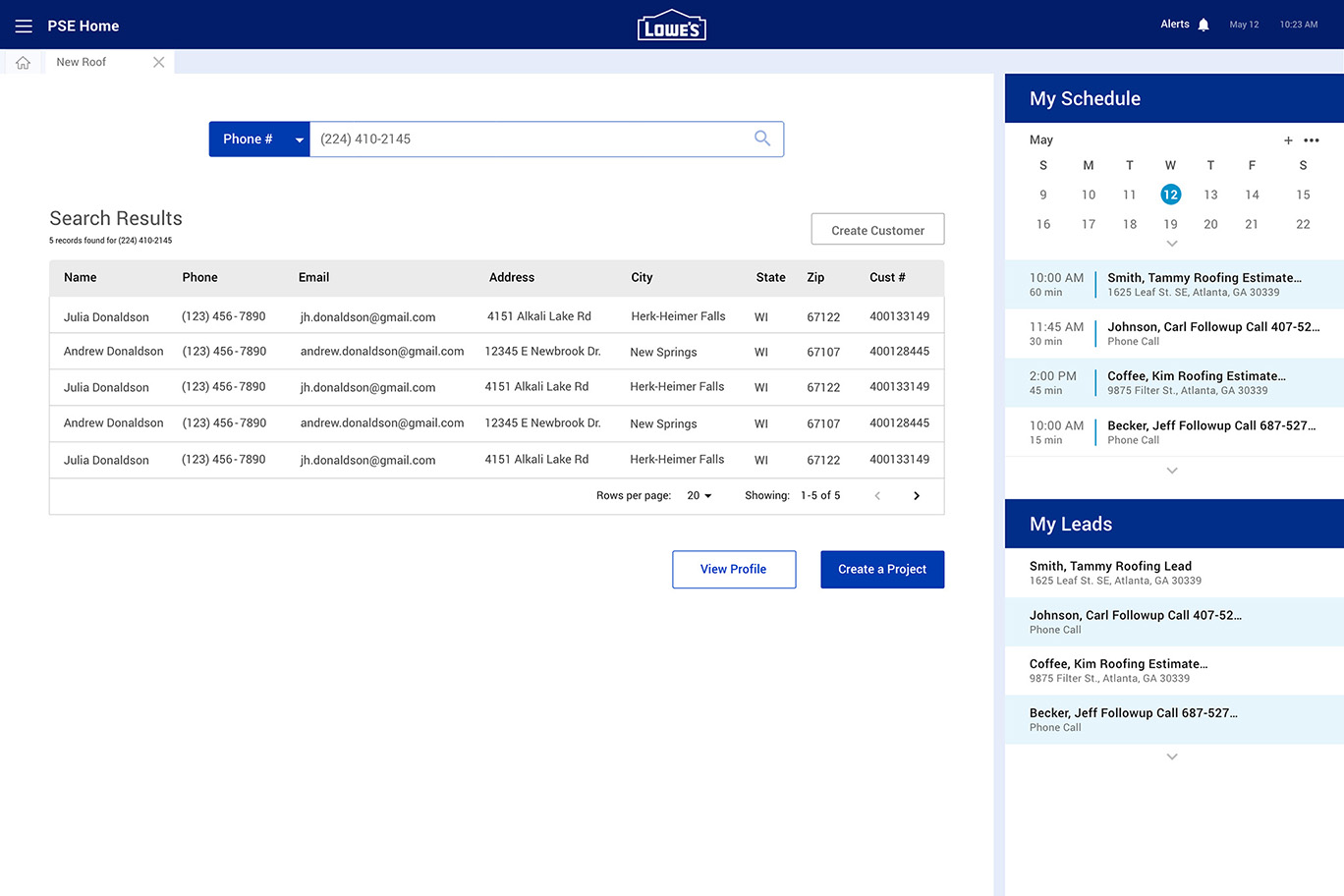The height and width of the screenshot is (896, 1344).
Task: Select May 22 on the calendar
Action: (1303, 224)
